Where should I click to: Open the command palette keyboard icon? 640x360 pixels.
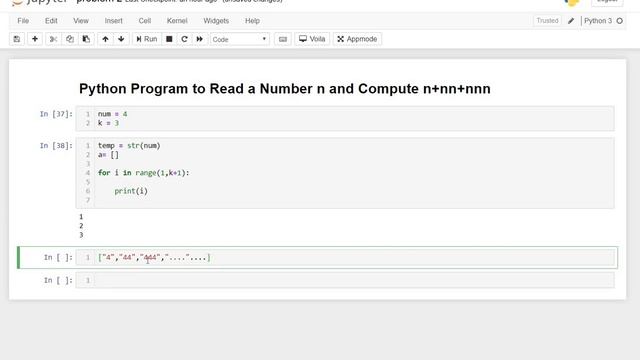pos(283,39)
